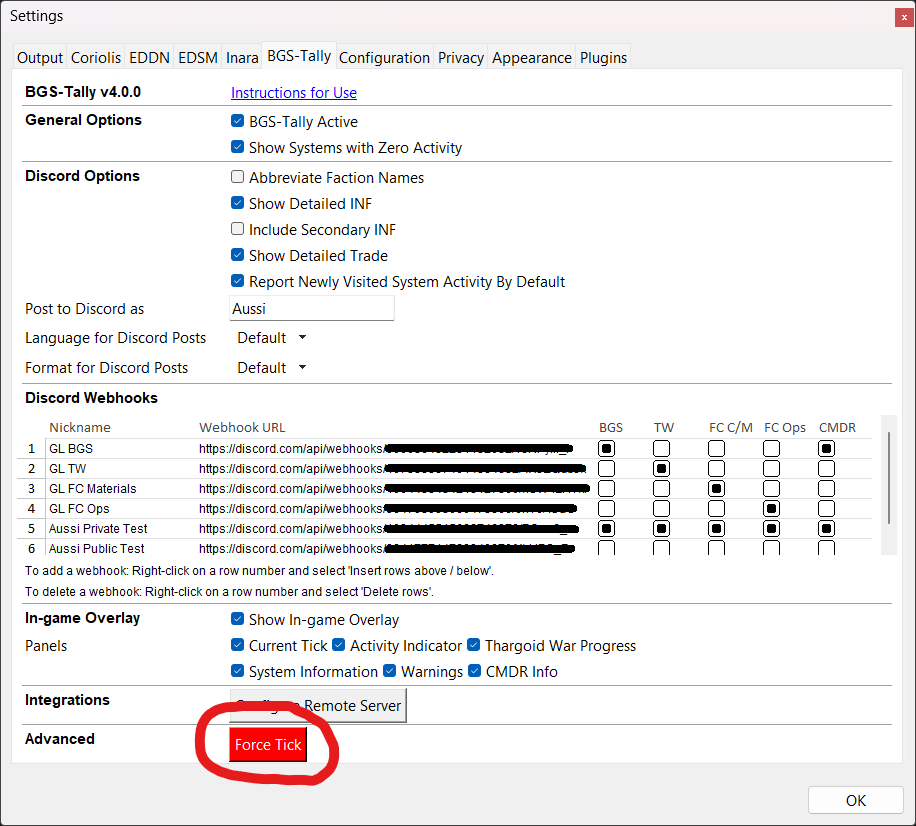Toggle BGS checkbox for Aussi Private Test

click(x=606, y=529)
